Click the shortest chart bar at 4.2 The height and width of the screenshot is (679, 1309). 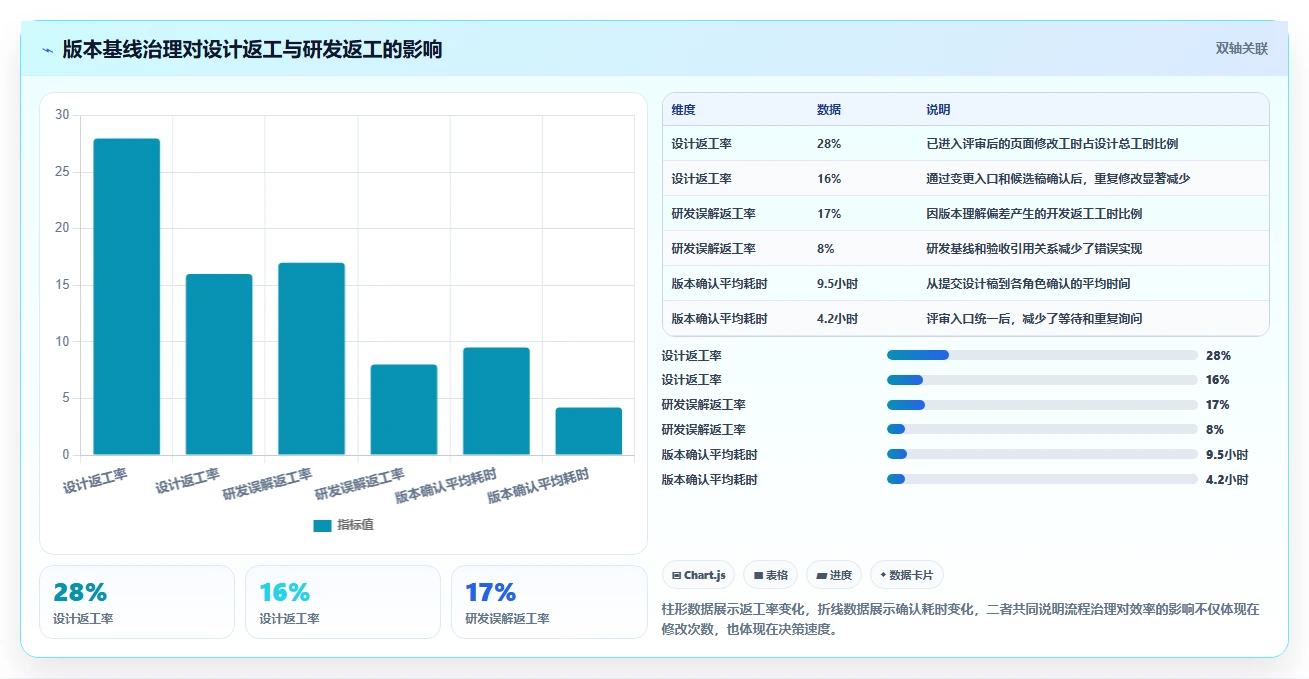(588, 431)
